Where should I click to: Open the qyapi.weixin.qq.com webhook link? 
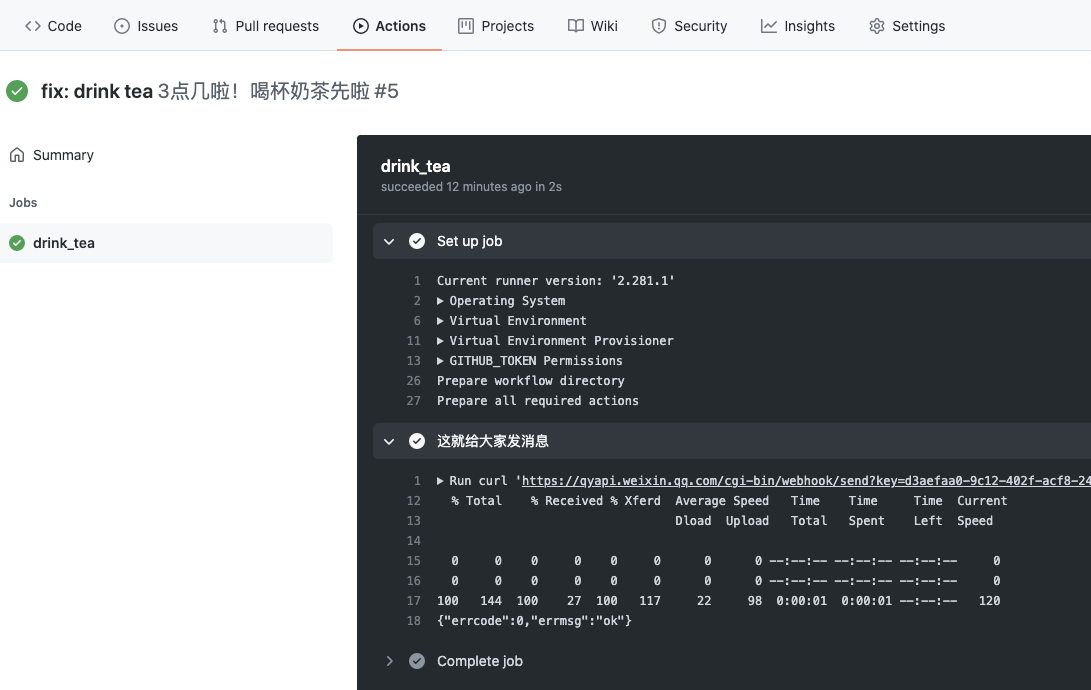tap(806, 481)
